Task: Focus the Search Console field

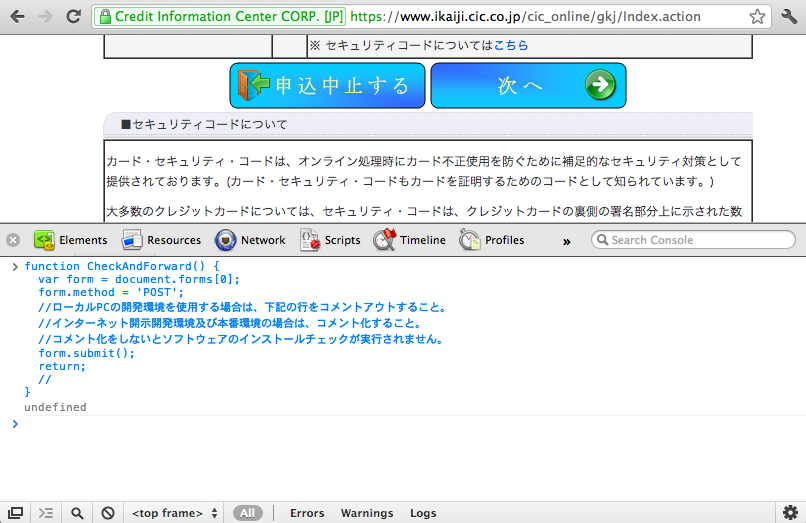Action: point(693,240)
